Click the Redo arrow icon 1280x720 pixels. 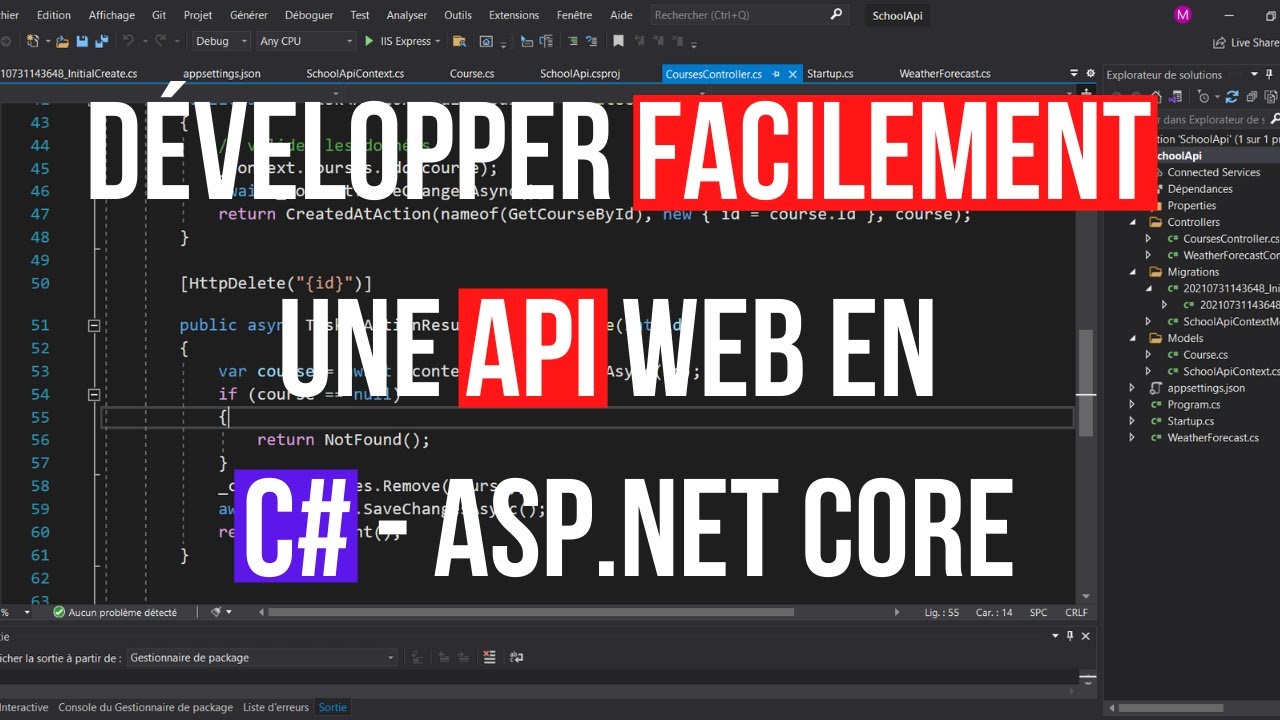click(x=160, y=41)
